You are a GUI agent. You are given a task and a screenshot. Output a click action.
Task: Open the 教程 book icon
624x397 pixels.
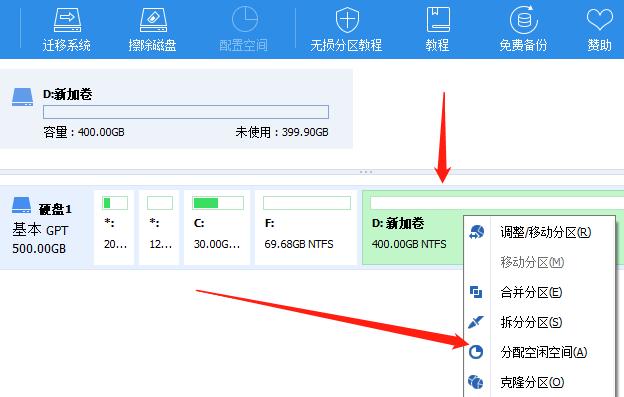[x=438, y=19]
